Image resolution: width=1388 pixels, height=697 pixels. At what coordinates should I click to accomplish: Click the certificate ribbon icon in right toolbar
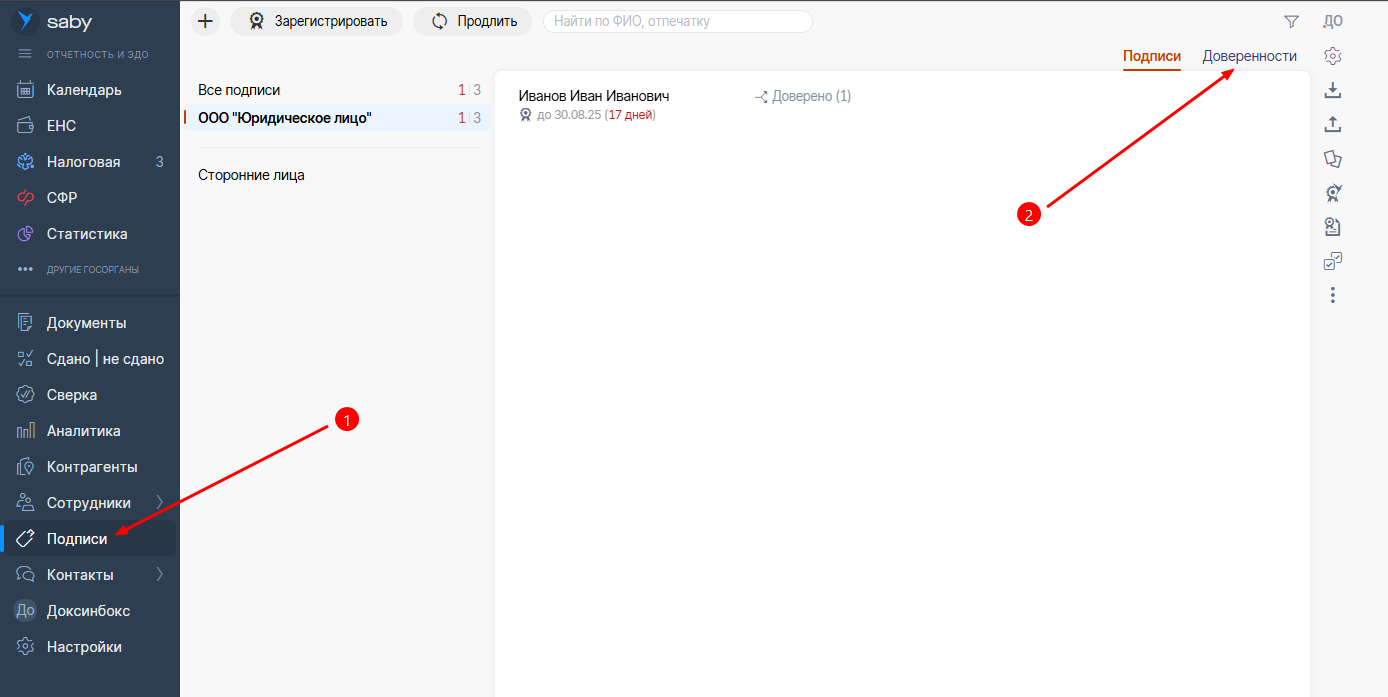1332,193
